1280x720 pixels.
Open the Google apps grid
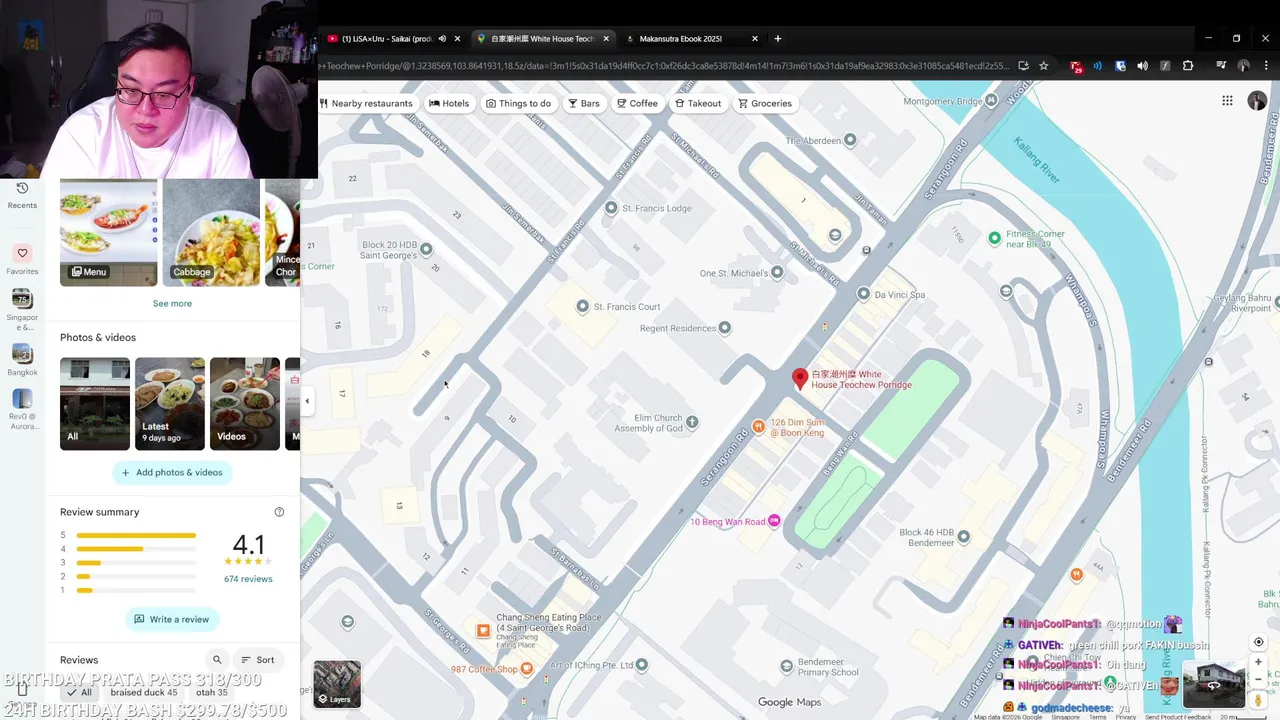tap(1227, 101)
